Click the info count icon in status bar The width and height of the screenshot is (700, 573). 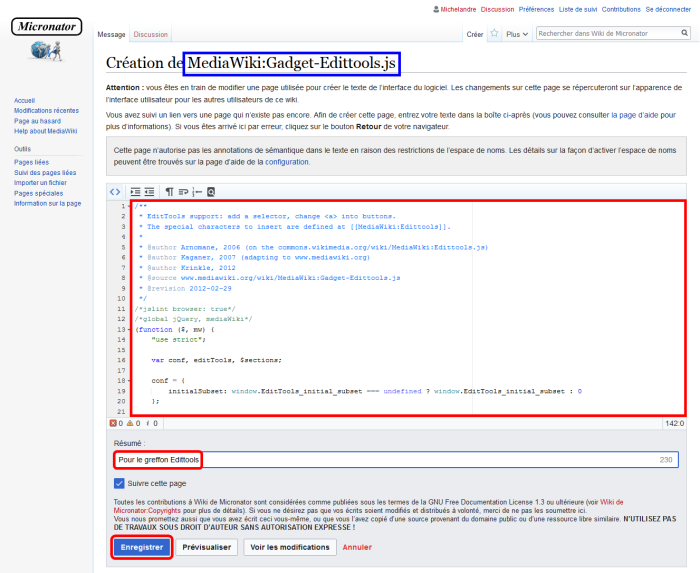coord(148,423)
